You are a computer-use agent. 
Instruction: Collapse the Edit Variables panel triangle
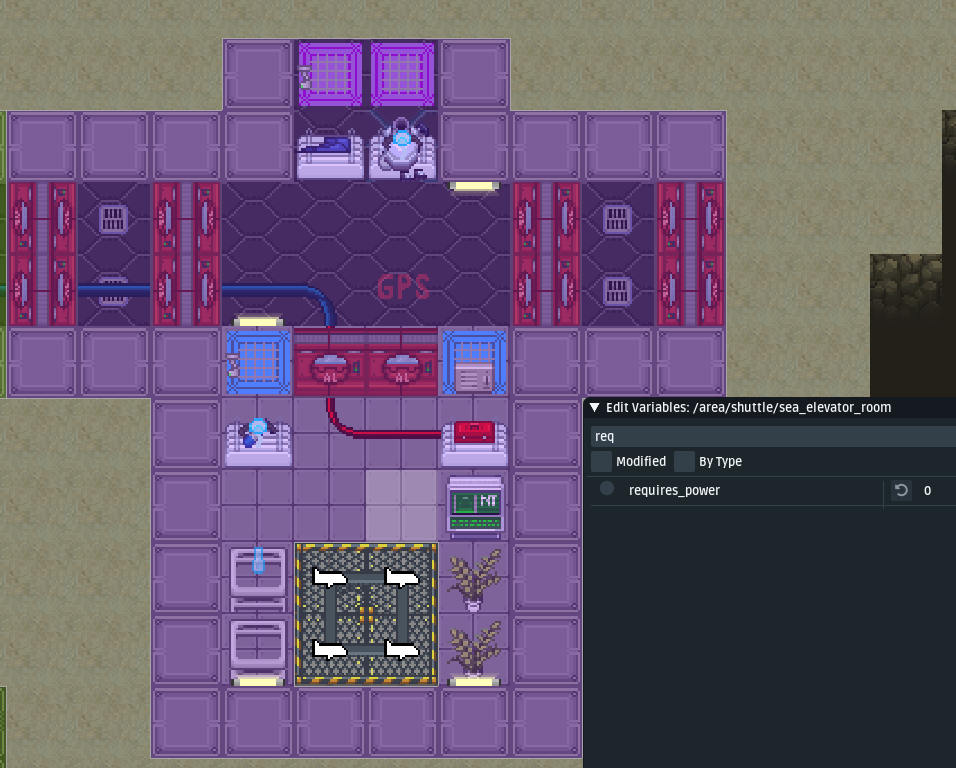pos(594,407)
